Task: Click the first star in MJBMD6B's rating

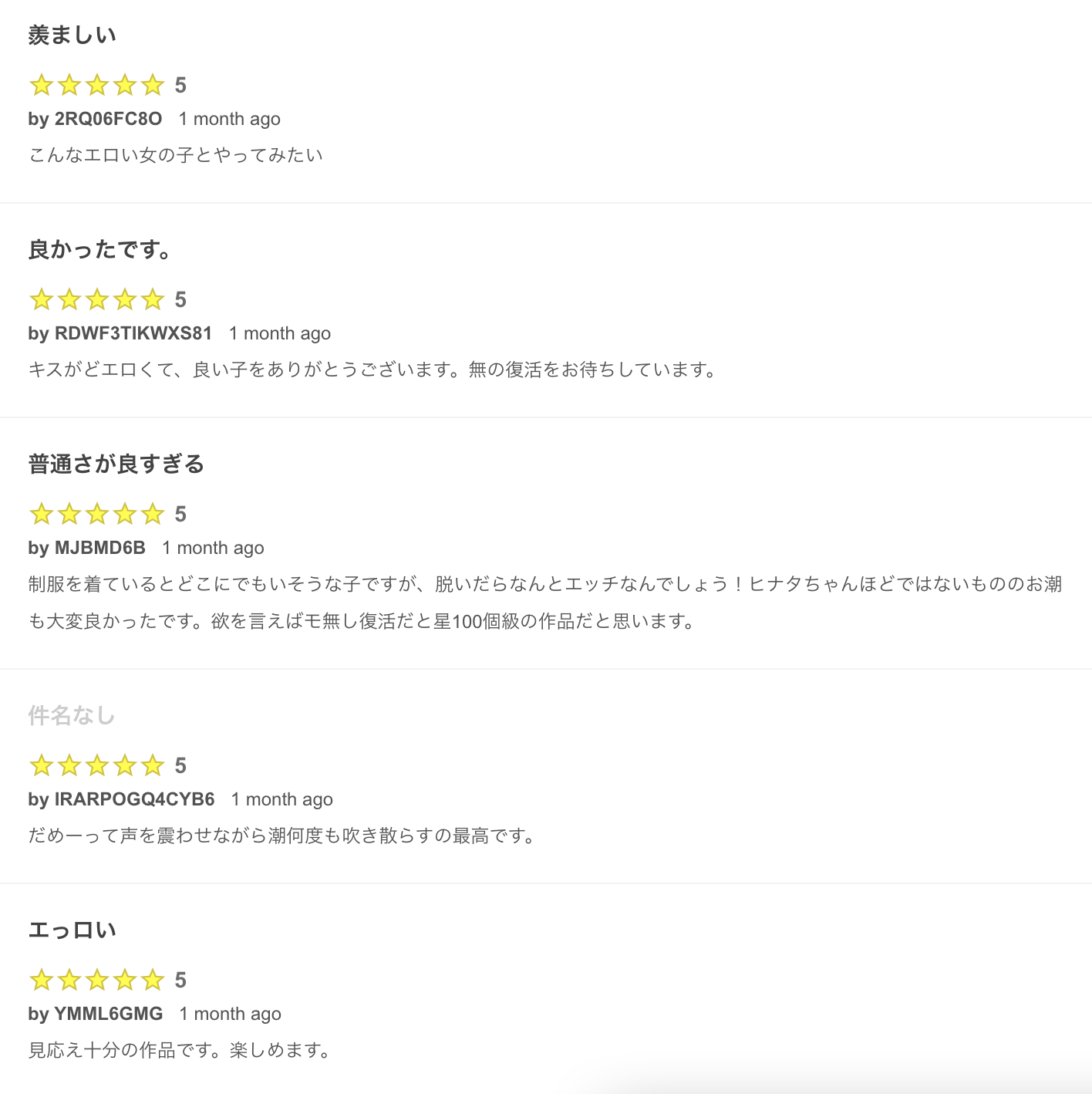Action: coord(42,514)
